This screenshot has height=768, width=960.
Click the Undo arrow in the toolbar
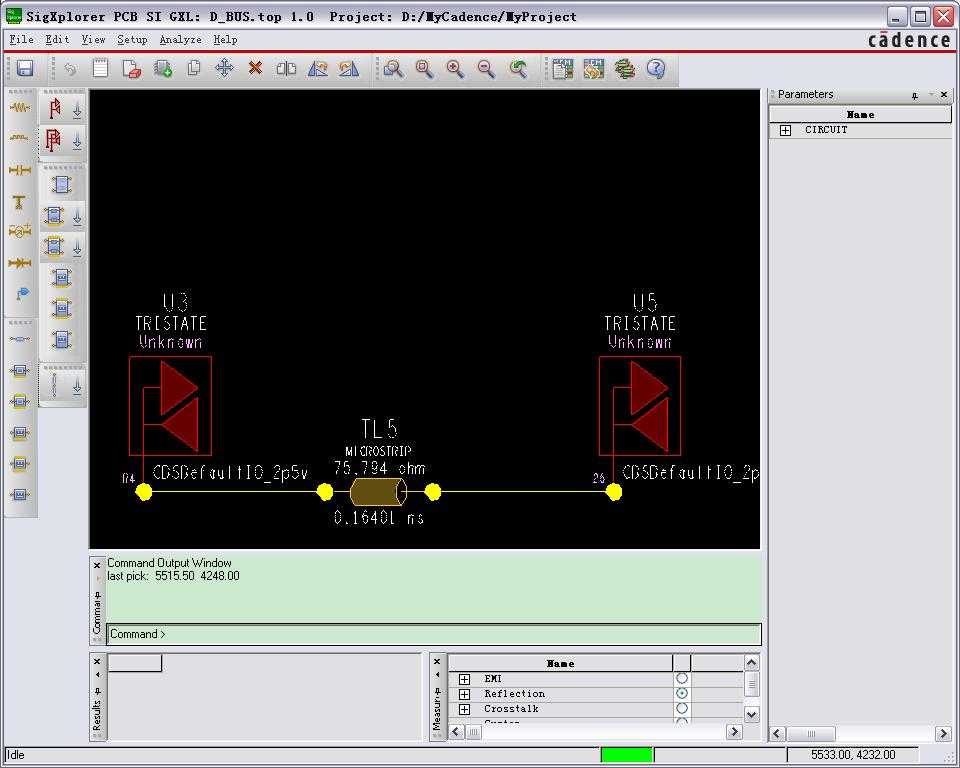tap(70, 68)
